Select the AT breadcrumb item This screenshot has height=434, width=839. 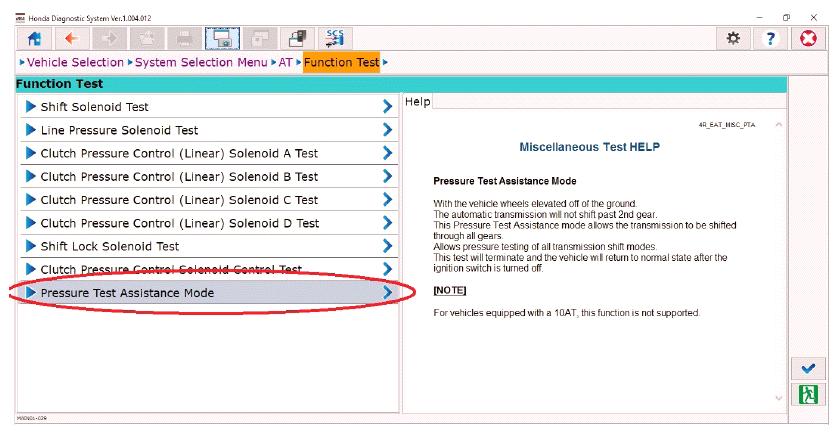pyautogui.click(x=286, y=63)
